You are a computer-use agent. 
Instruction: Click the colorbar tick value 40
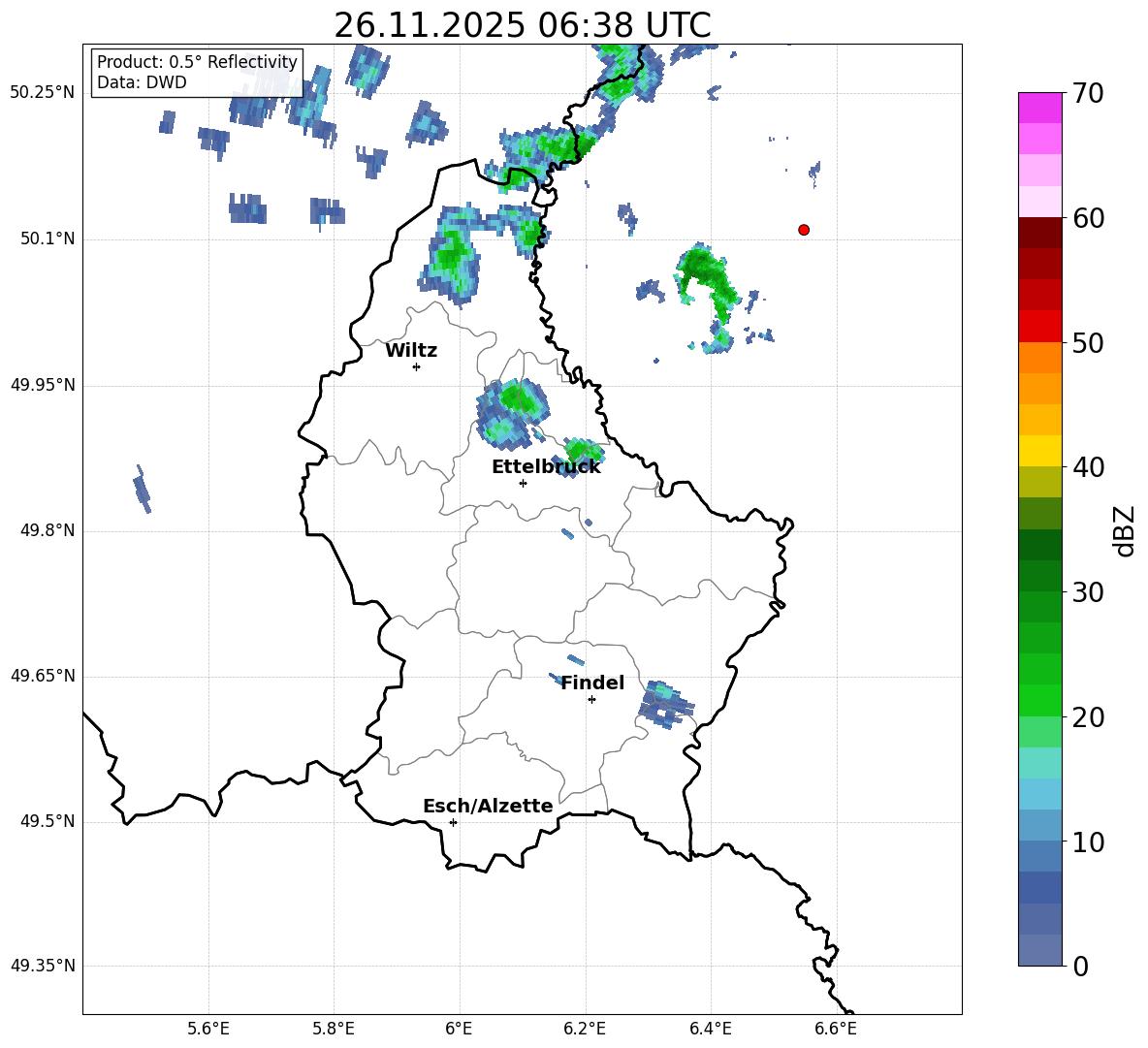coord(1088,467)
